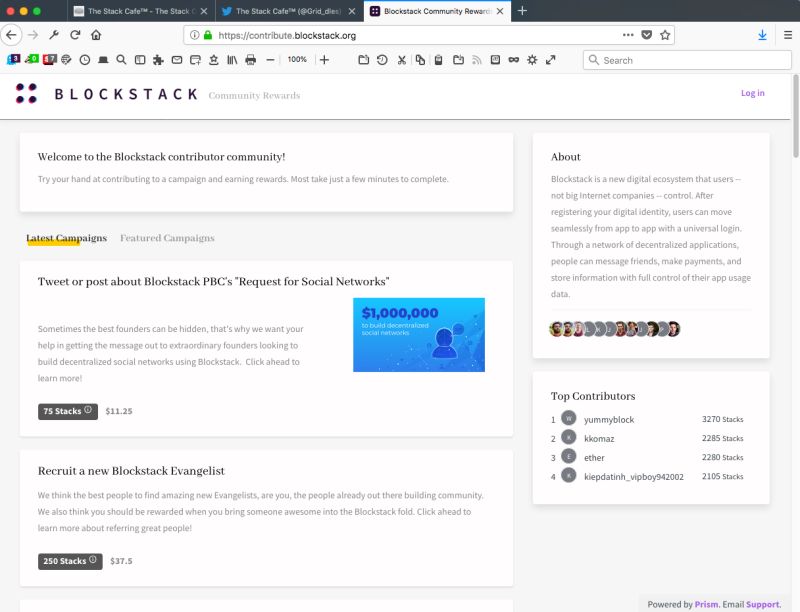Click the RSS feed subscribe icon
This screenshot has width=800, height=612.
point(477,59)
